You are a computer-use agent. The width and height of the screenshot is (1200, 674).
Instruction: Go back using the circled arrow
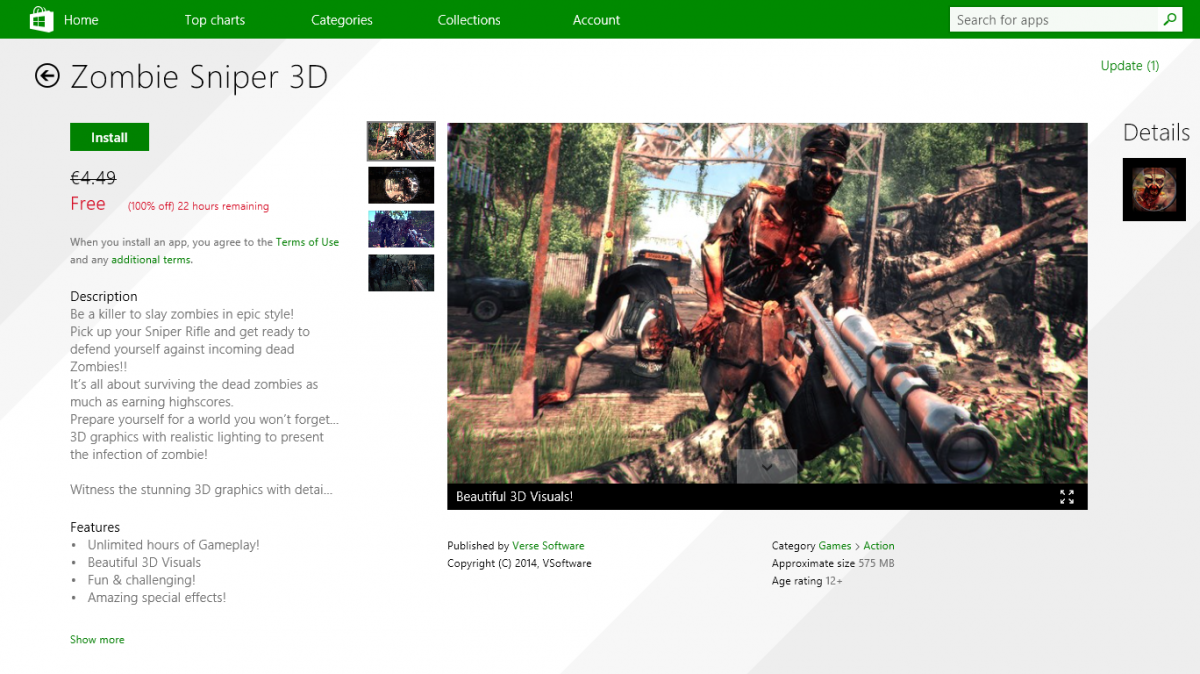[47, 76]
